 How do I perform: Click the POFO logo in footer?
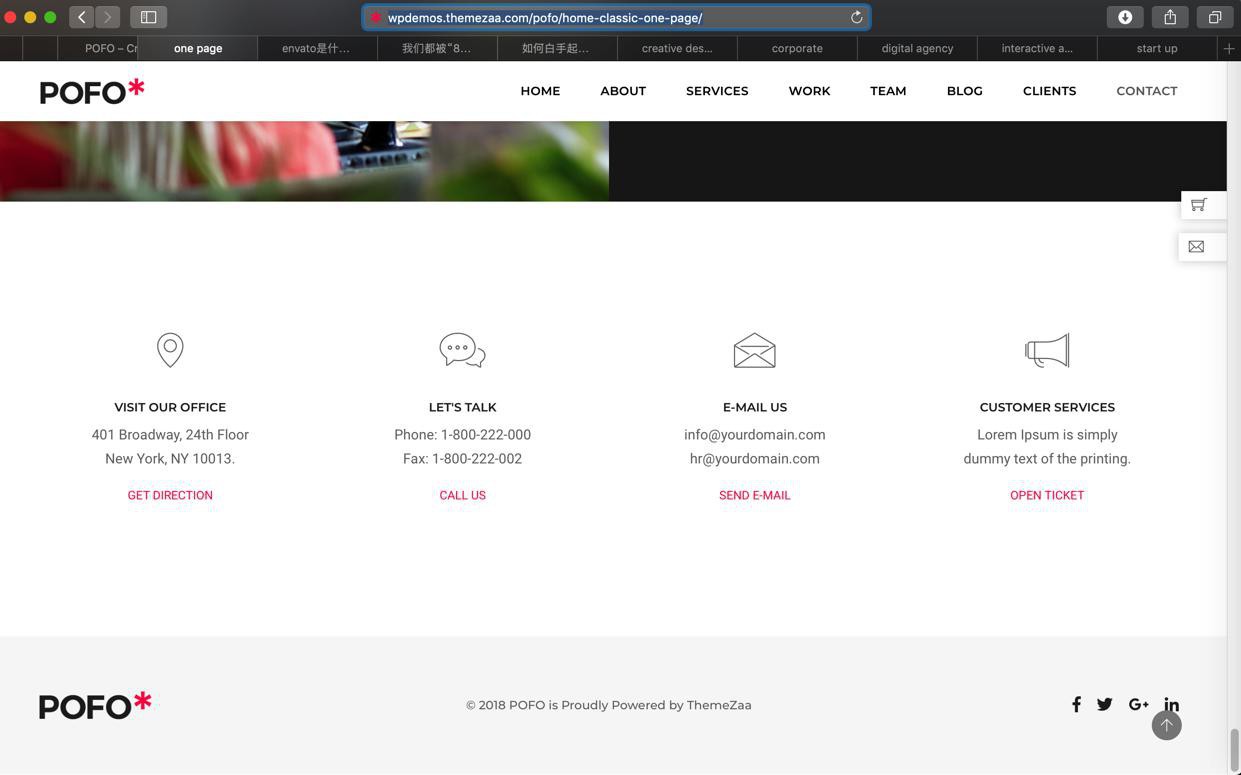pos(95,705)
